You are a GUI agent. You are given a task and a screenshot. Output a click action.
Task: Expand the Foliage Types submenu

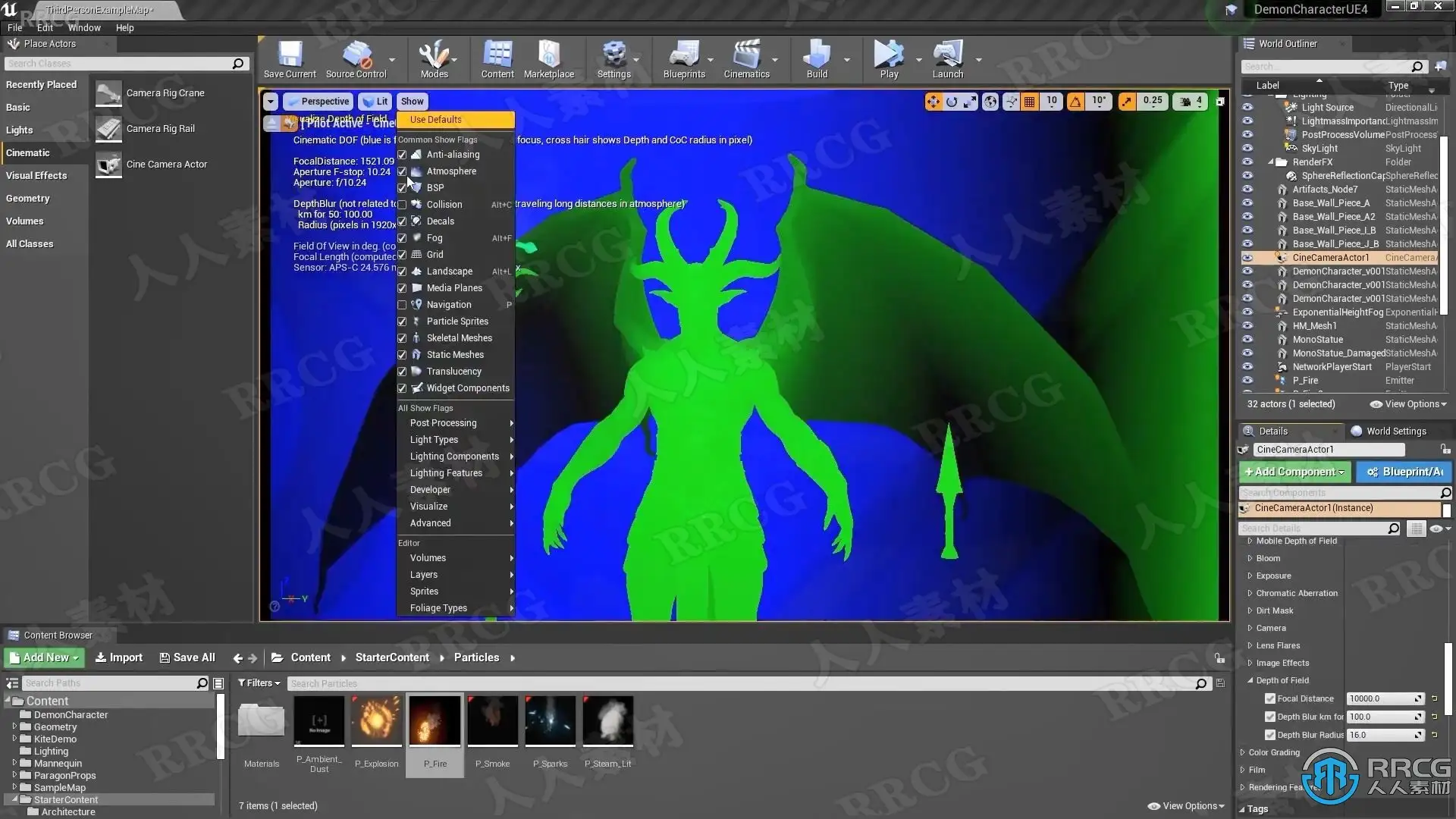click(456, 608)
